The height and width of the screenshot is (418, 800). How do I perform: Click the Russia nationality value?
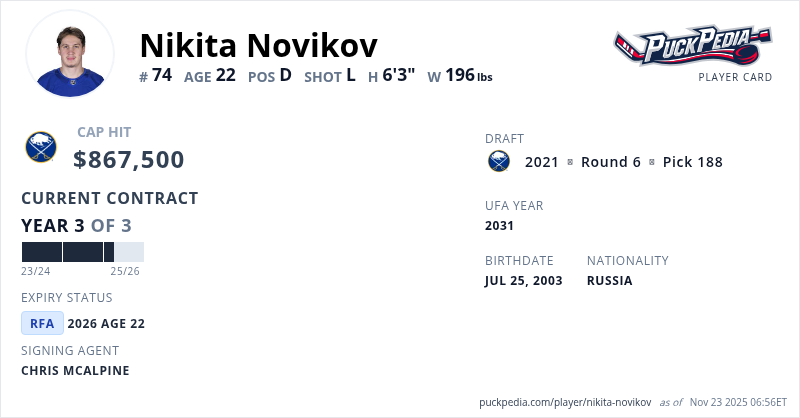pyautogui.click(x=609, y=280)
